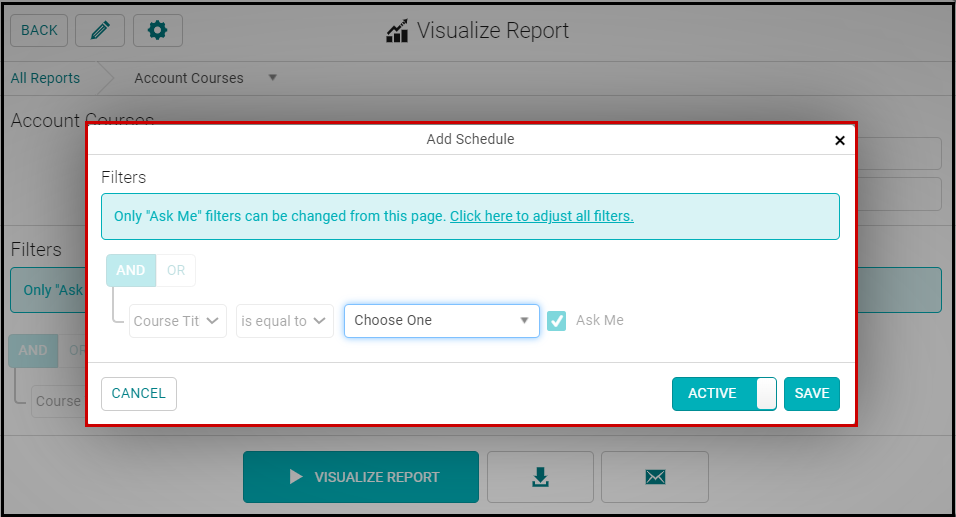Screen dimensions: 956x517
Task: Click 'Click here to adjust all filters' link
Action: click(542, 216)
